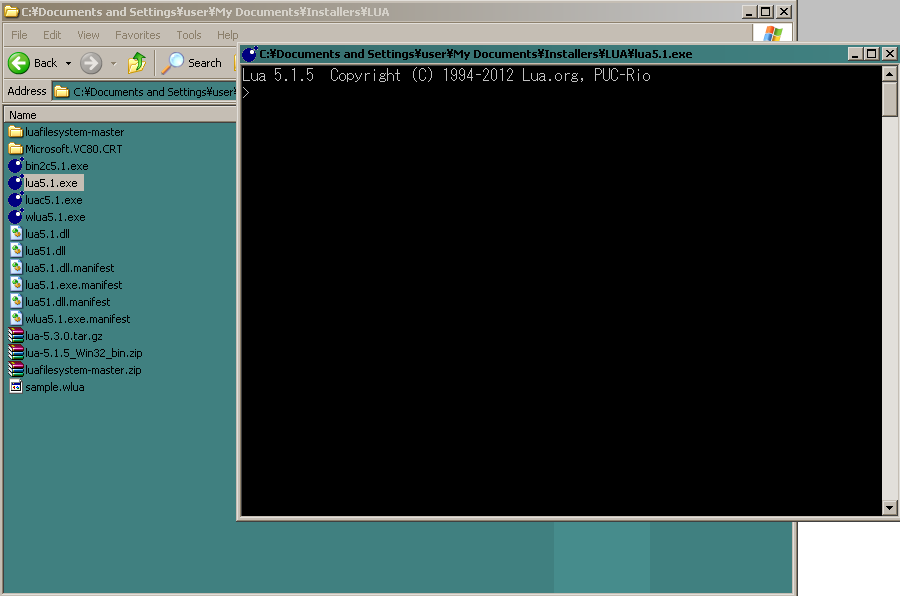Open the Help menu
Viewport: 900px width, 596px height.
[227, 35]
